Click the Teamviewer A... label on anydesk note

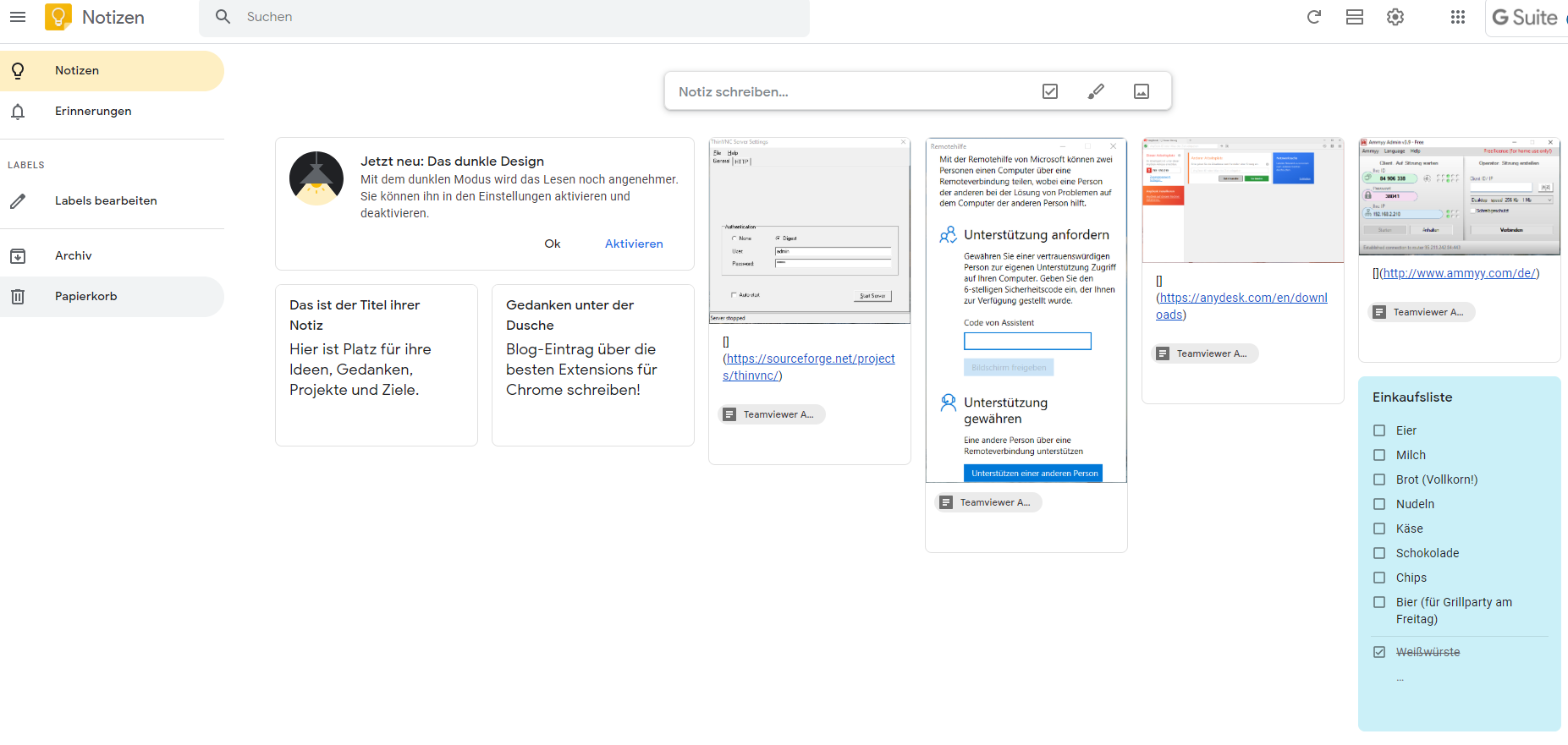tap(1205, 353)
